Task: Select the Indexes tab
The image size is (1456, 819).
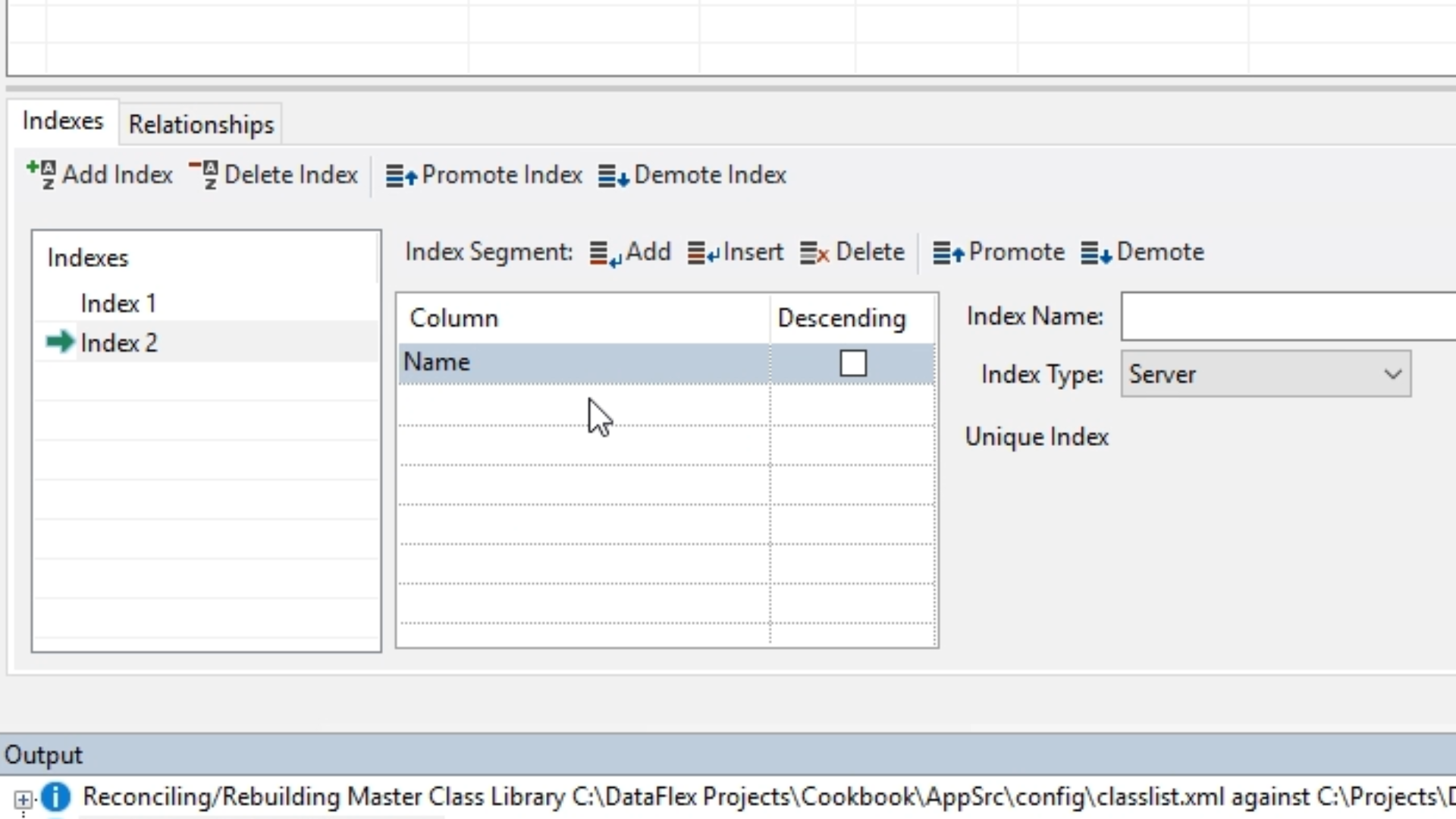Action: coord(63,121)
